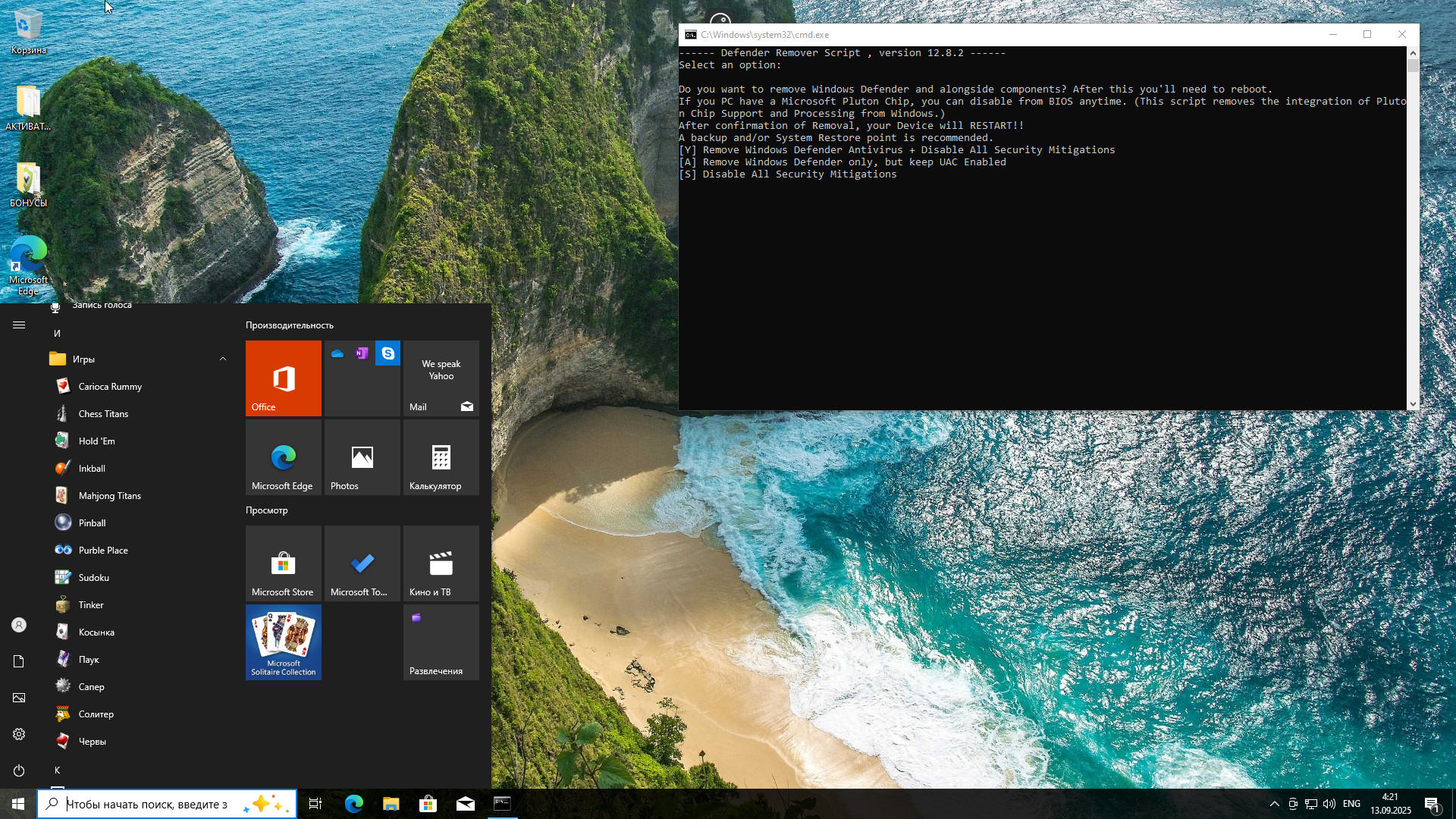
Task: Expand the Start menu hamburger navigation
Action: pyautogui.click(x=19, y=325)
